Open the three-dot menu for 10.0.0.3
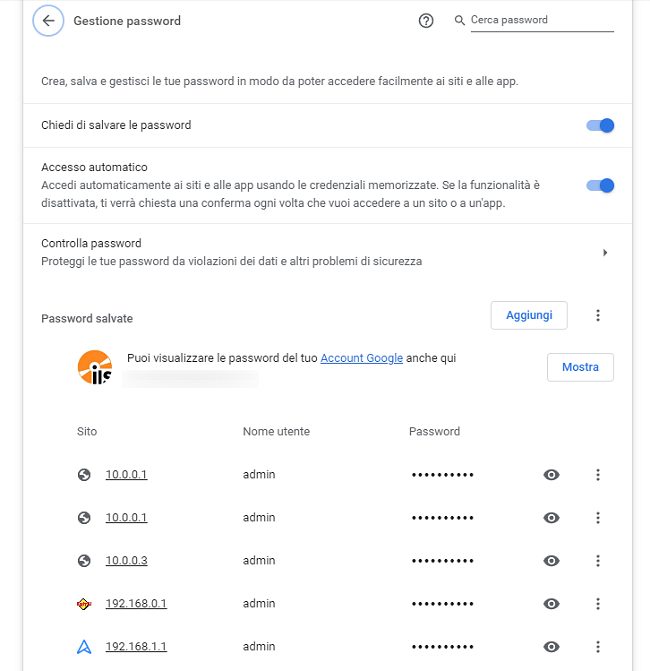Screen dimensions: 650x671 pos(598,561)
